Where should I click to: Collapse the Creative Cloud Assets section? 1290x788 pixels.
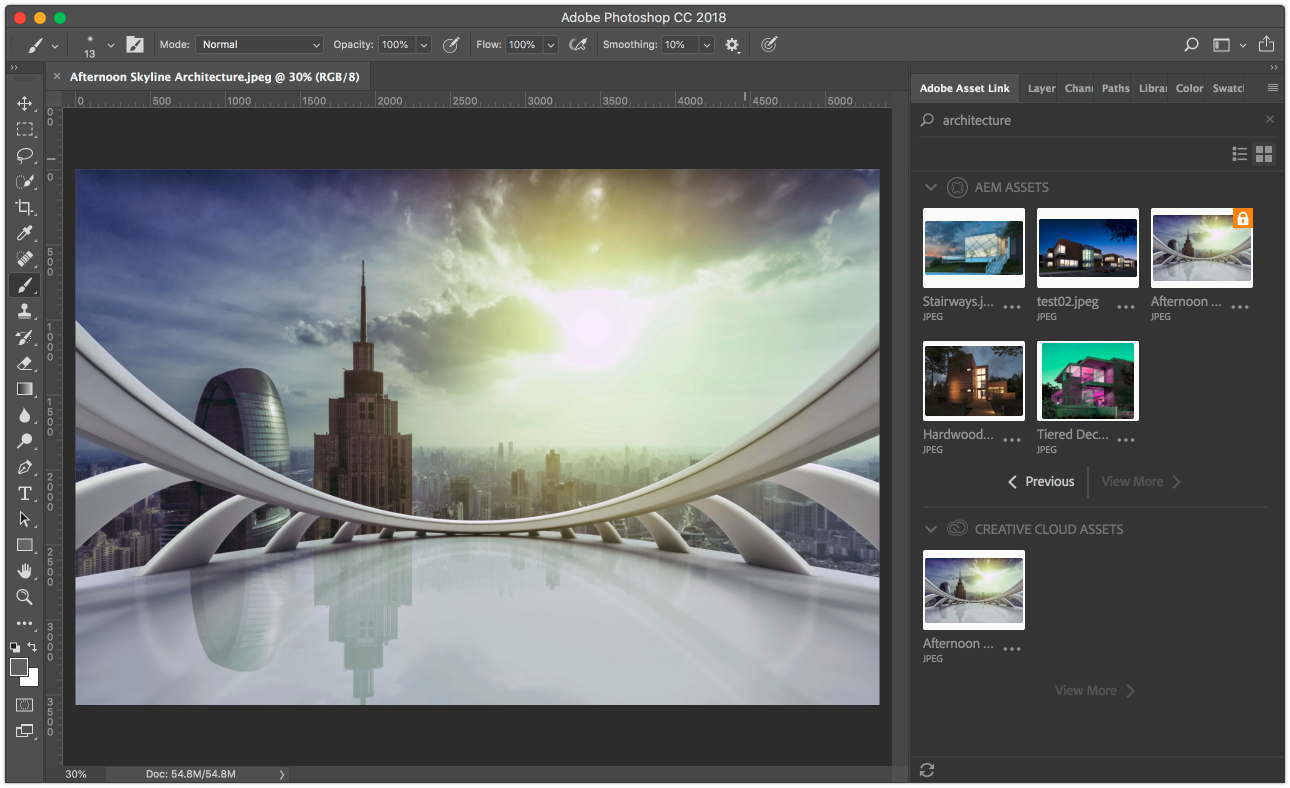(931, 529)
